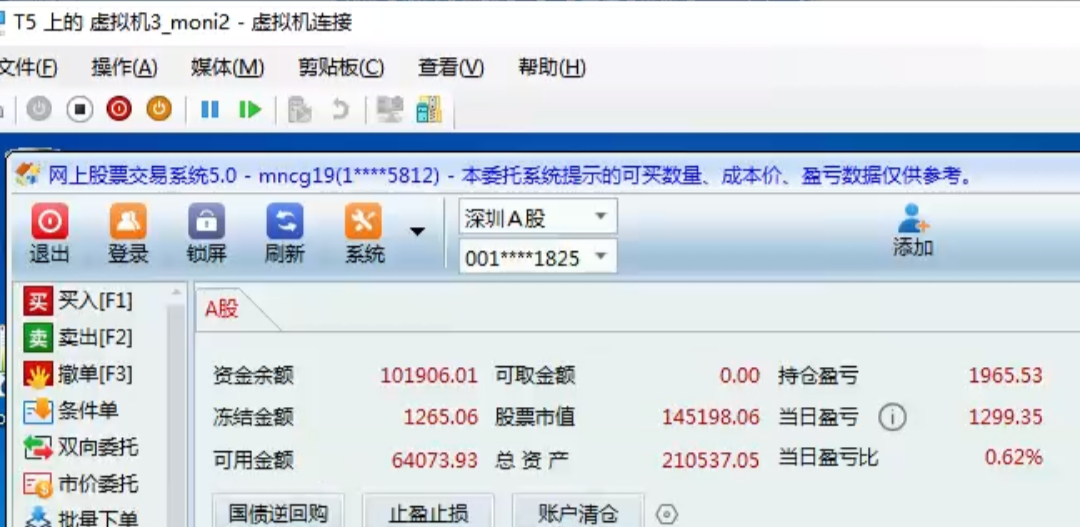Refresh data with 刷新 icon

[x=285, y=234]
